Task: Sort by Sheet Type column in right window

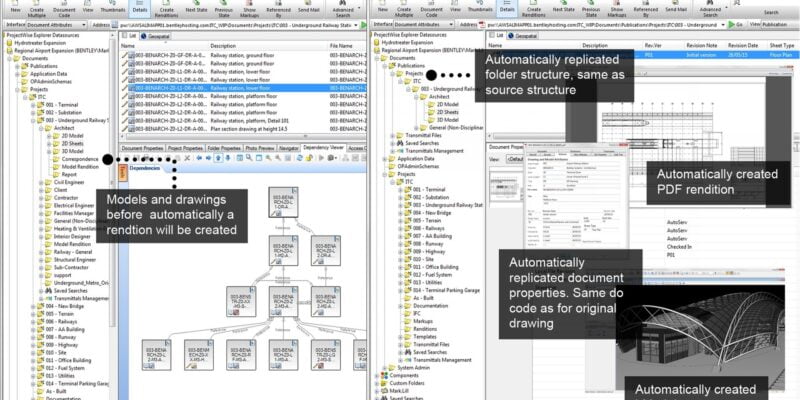Action: pos(783,45)
